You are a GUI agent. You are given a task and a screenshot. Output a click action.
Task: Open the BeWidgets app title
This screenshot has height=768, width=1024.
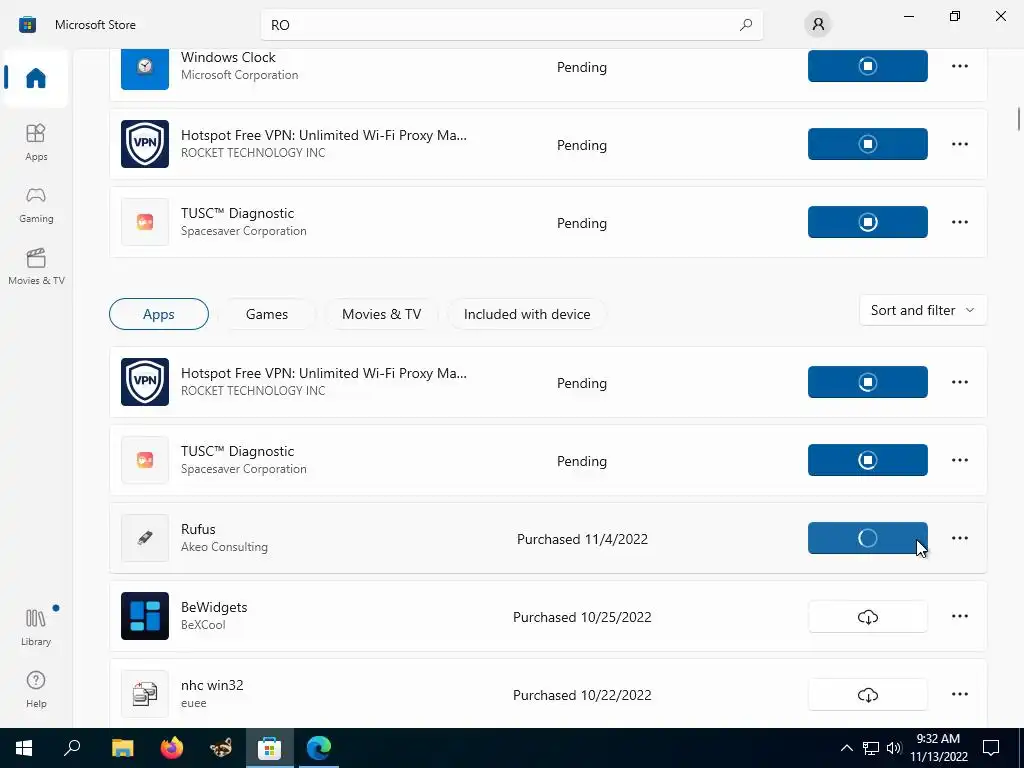coord(214,607)
